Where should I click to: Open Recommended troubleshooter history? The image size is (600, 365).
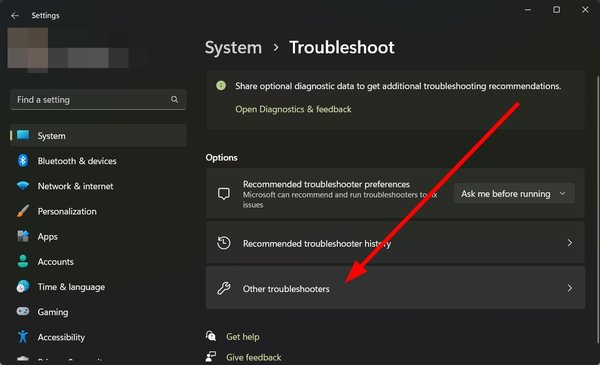point(395,243)
